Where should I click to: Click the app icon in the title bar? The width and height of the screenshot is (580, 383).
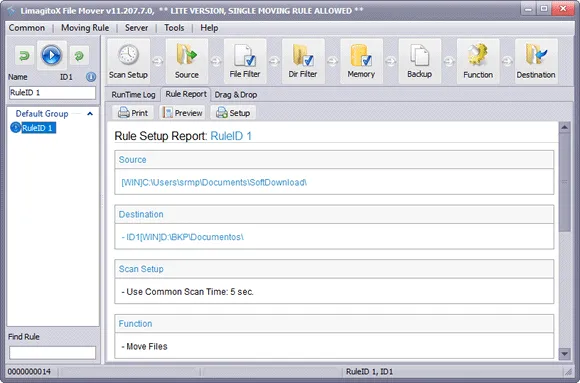pos(11,11)
